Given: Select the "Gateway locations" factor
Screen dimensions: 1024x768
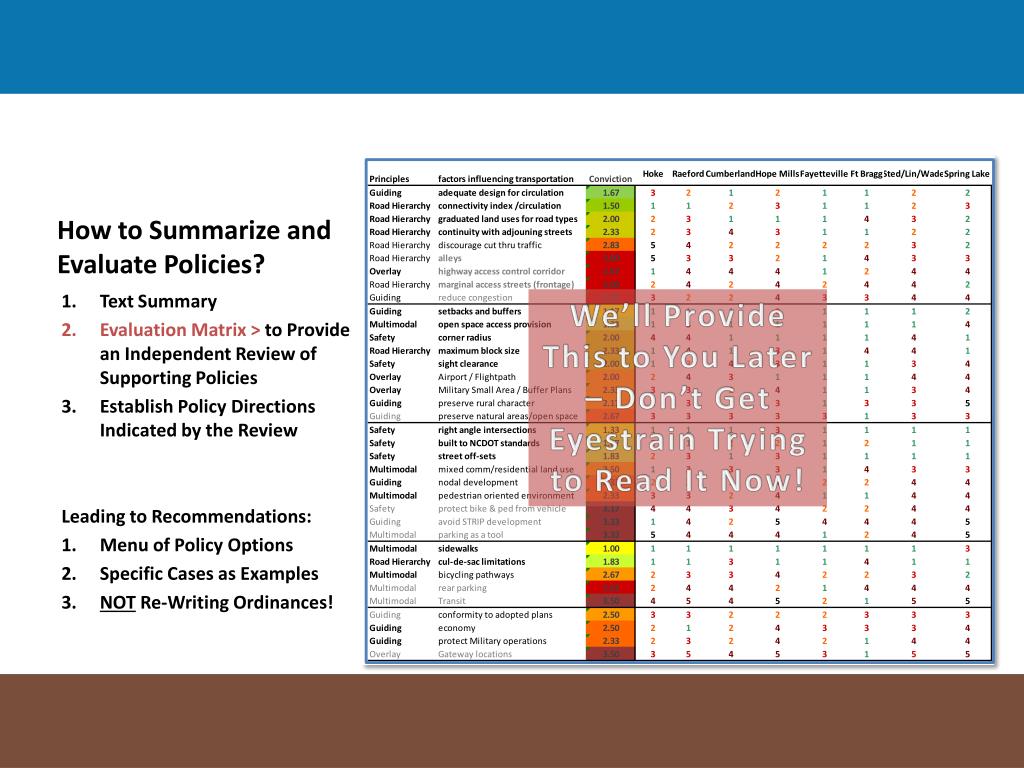Looking at the screenshot, I should coord(475,654).
